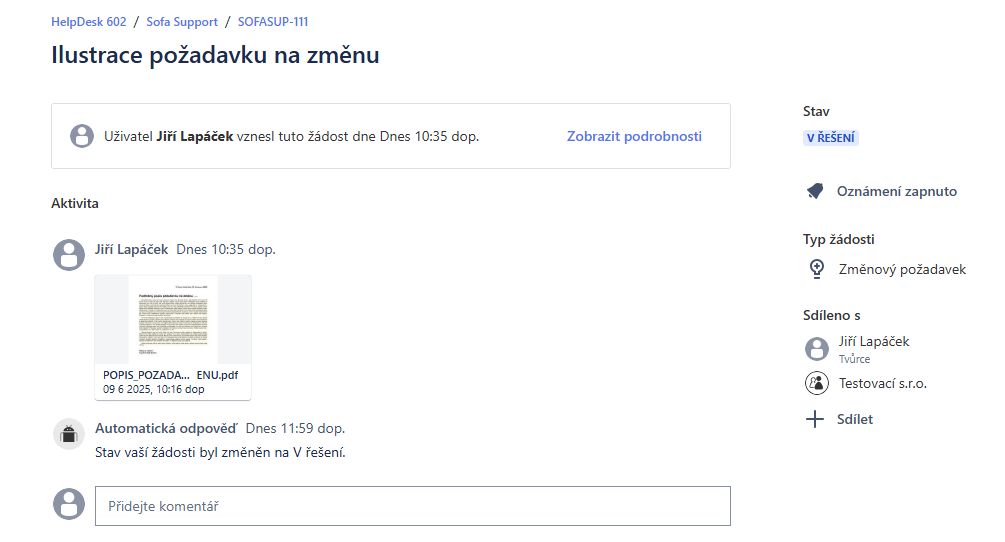Click the avatar beside the comment field
1005x542 pixels.
click(x=69, y=504)
